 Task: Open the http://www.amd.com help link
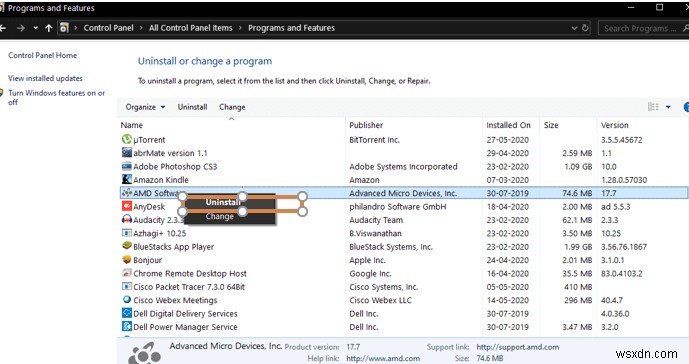click(x=383, y=358)
